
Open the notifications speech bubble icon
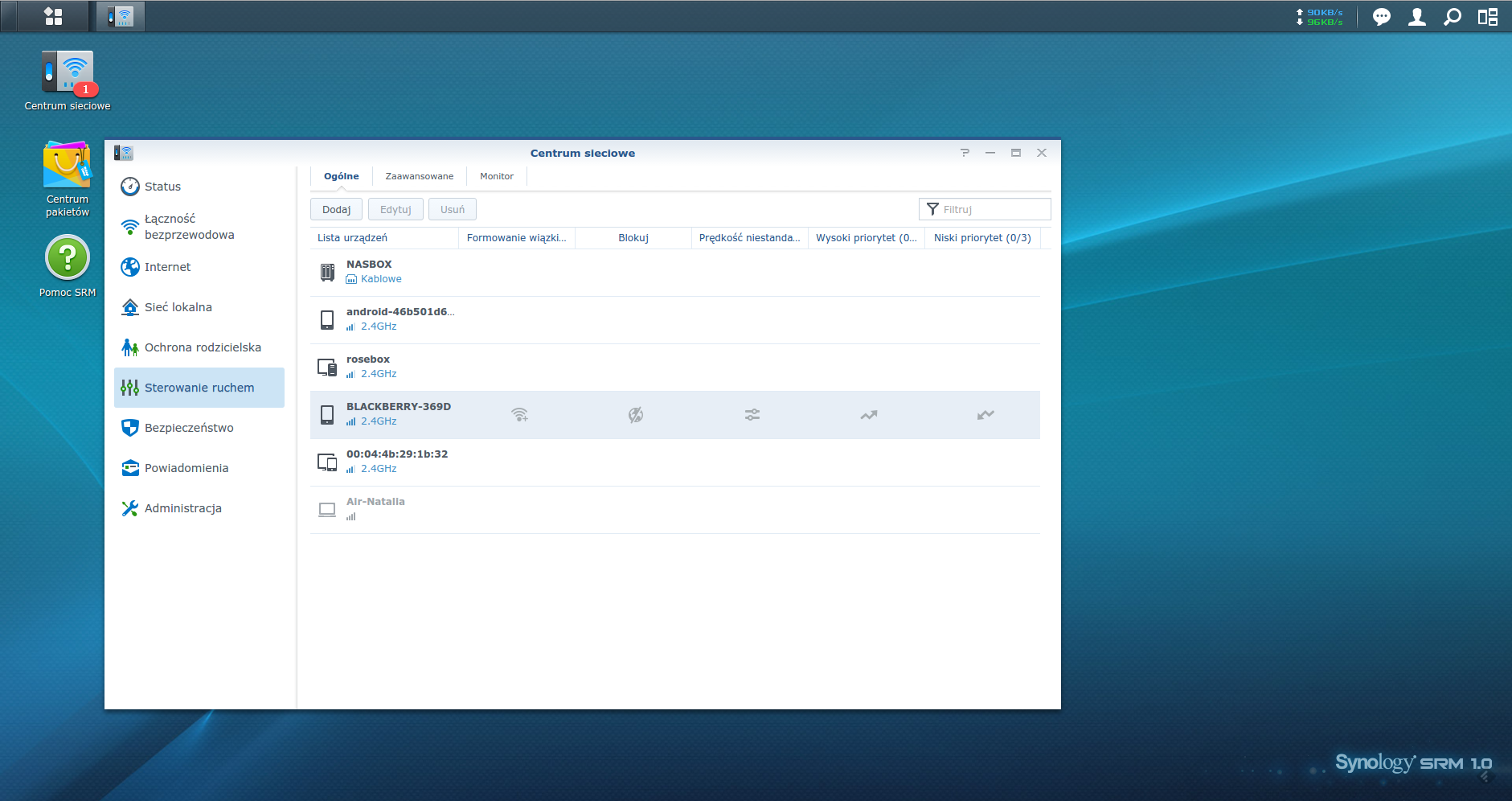point(1381,17)
